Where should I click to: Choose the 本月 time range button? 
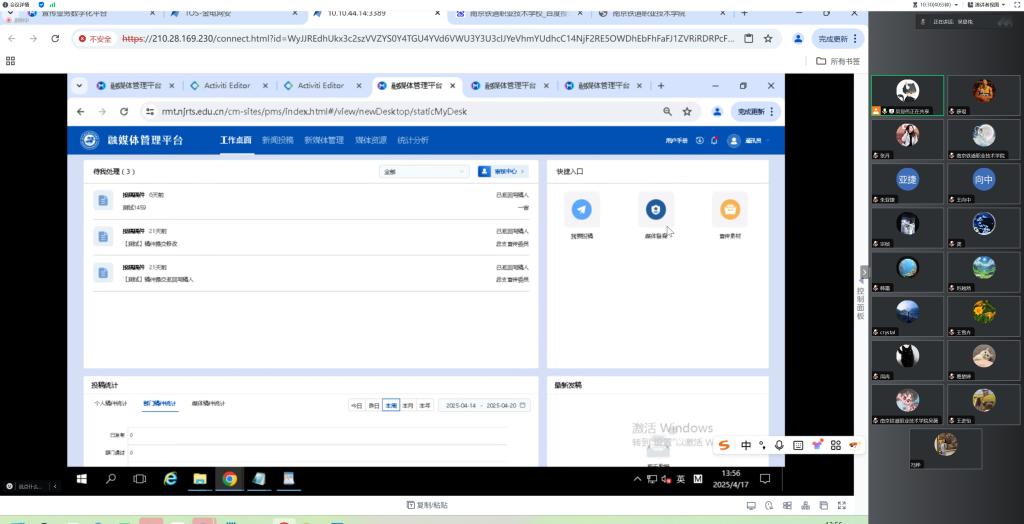coord(408,405)
